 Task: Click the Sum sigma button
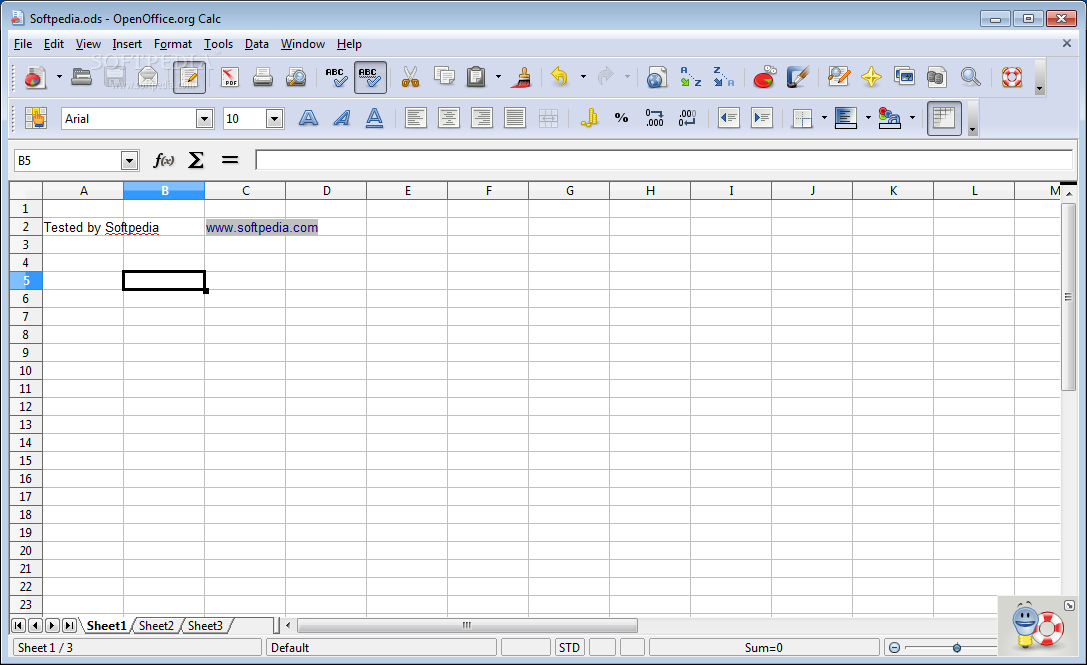pyautogui.click(x=196, y=161)
